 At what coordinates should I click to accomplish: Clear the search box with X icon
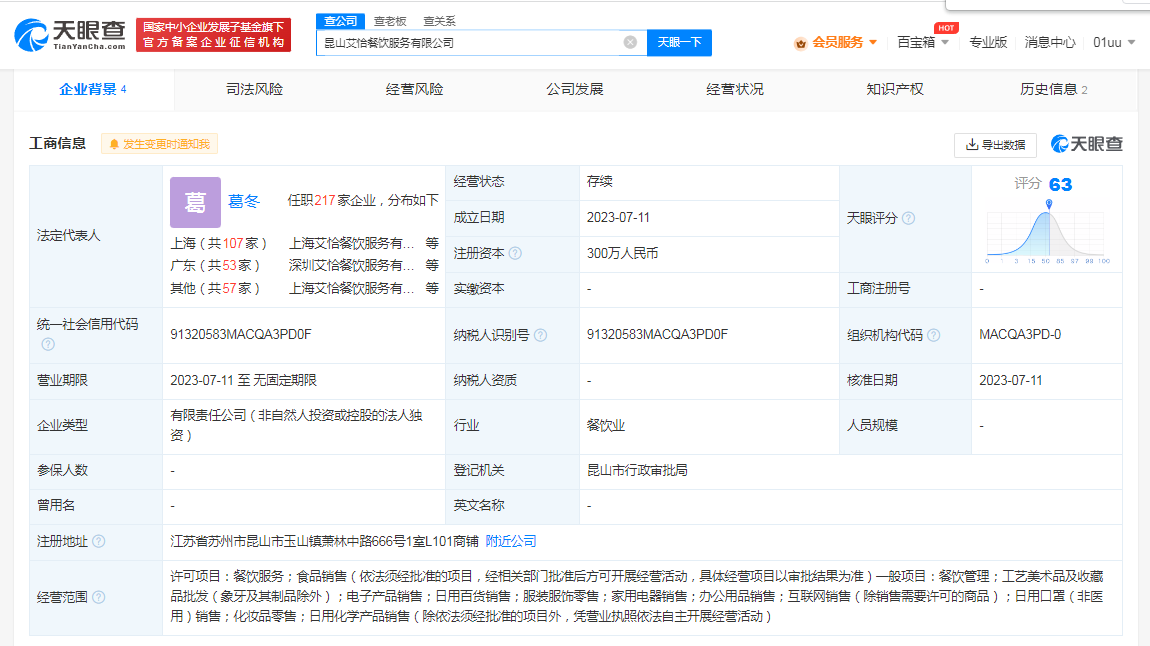630,42
